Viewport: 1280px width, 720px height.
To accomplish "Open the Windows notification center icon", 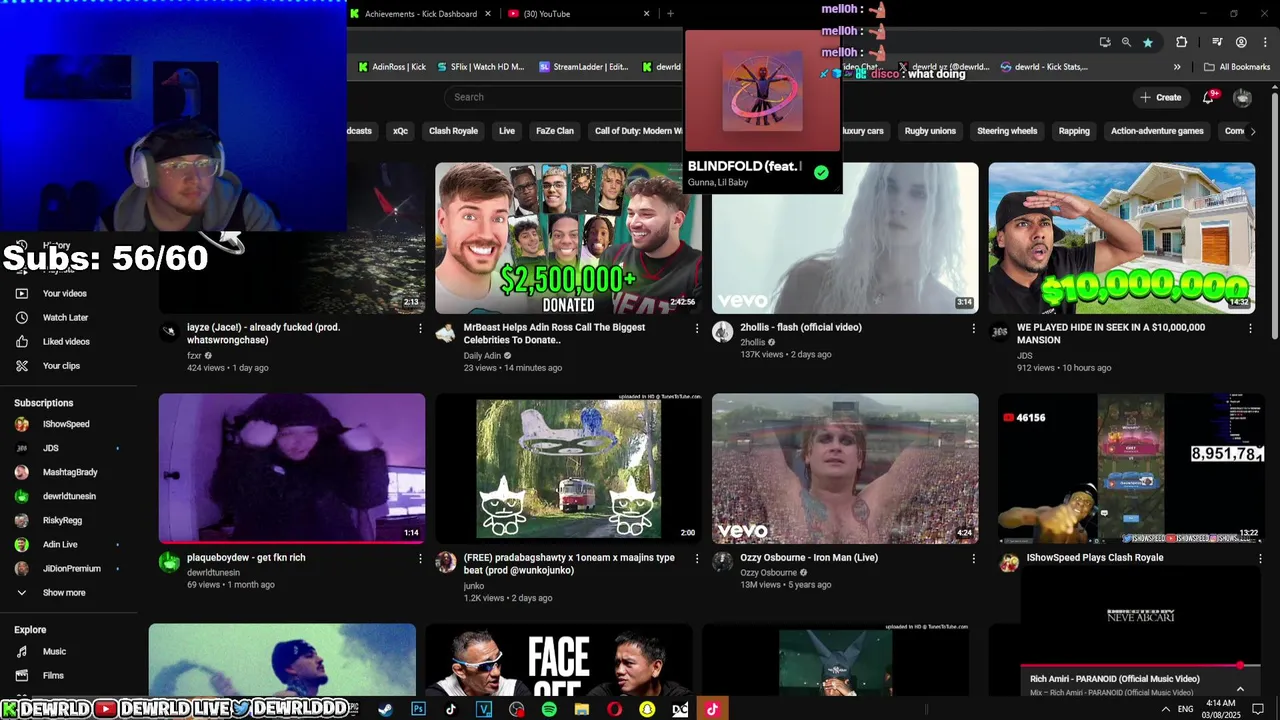I will (x=1258, y=709).
